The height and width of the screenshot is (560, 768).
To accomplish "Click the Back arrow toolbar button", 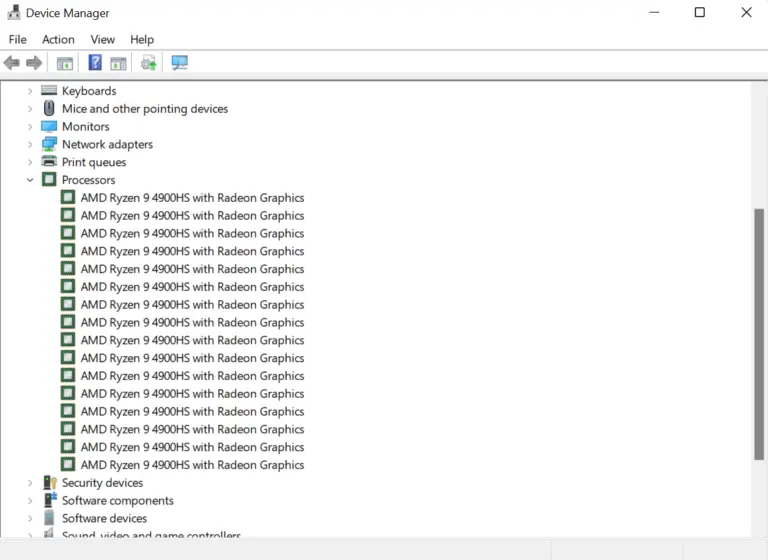I will pyautogui.click(x=12, y=63).
